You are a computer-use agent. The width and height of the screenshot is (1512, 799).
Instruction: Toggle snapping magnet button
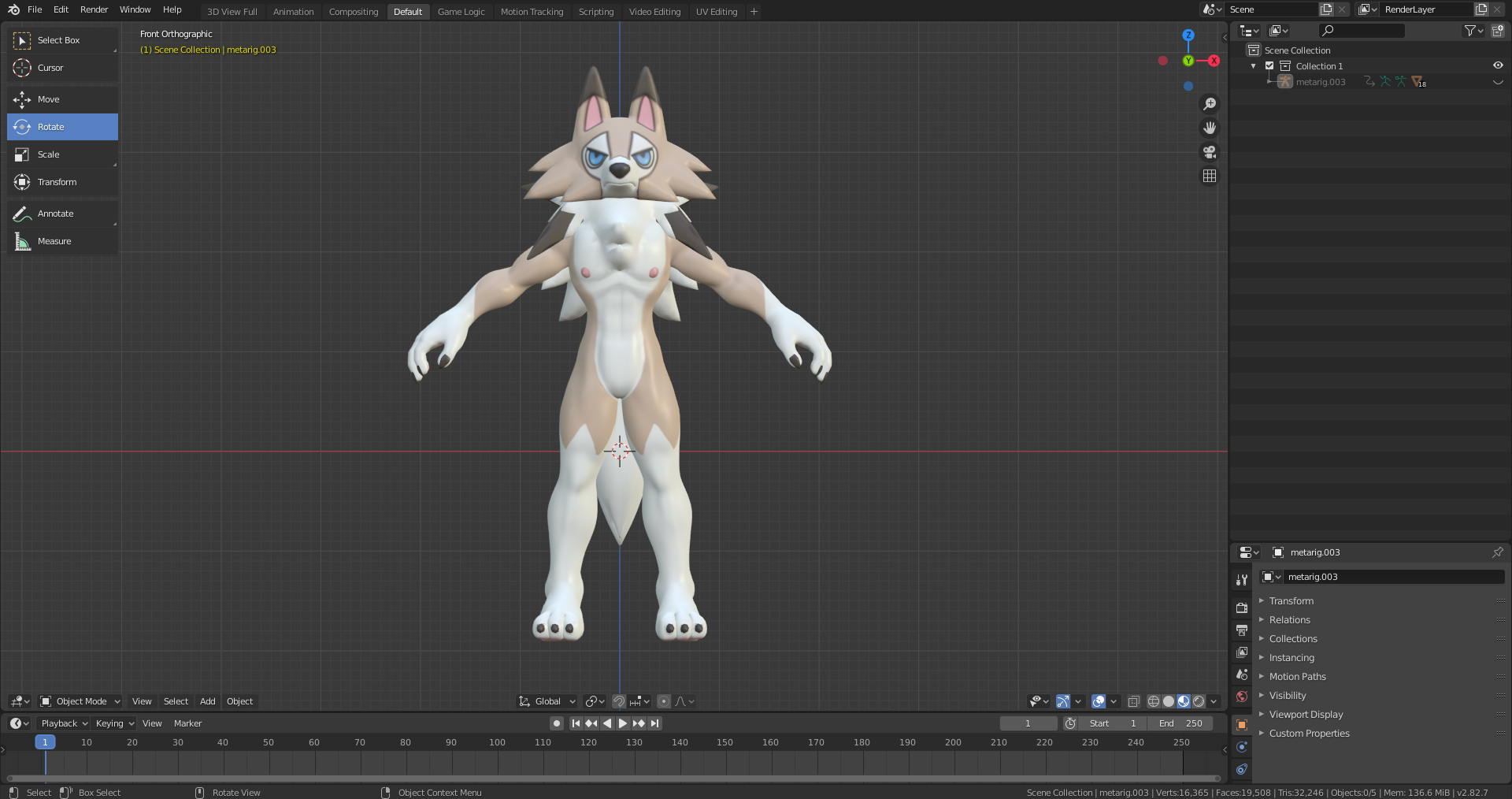[x=619, y=701]
